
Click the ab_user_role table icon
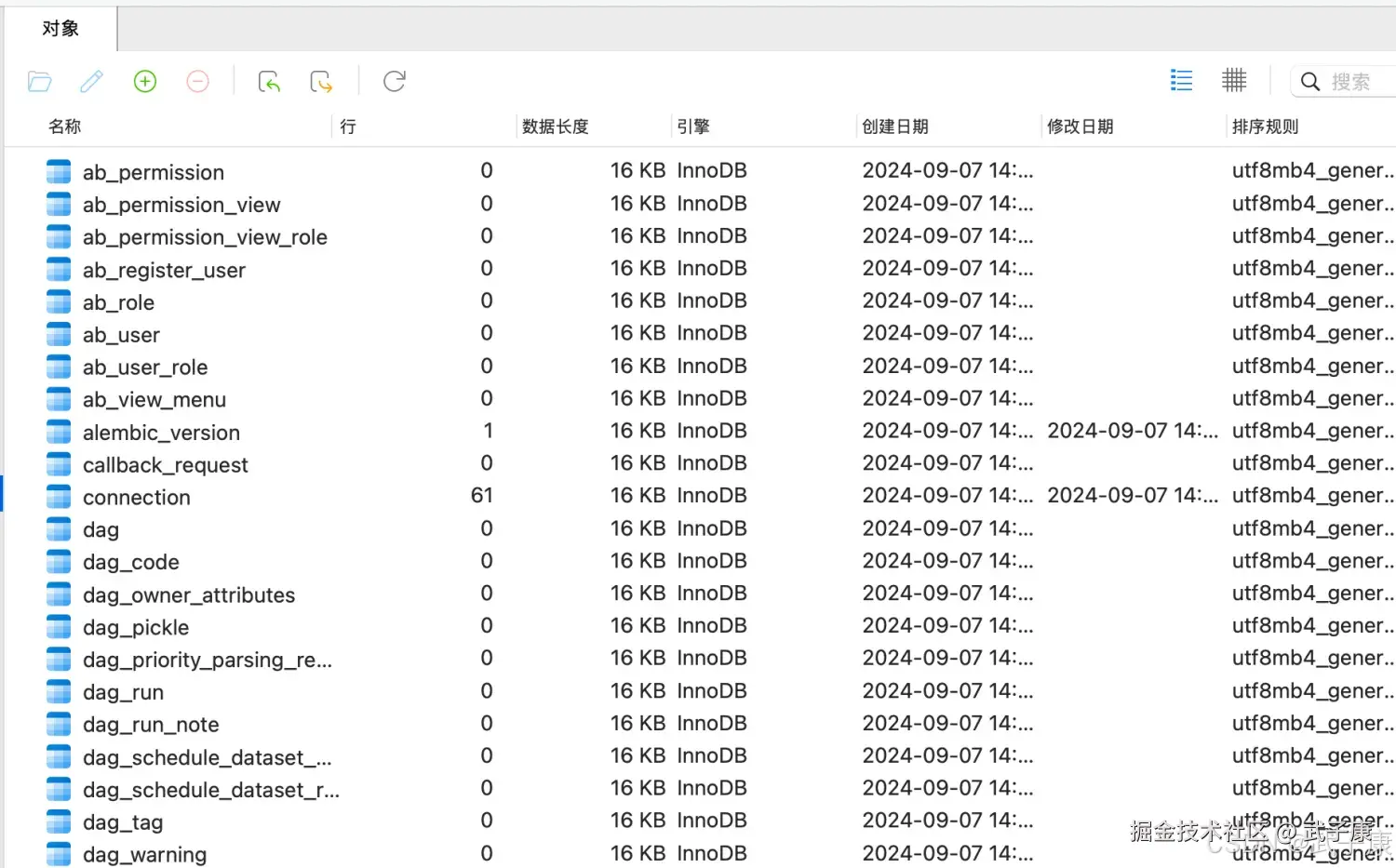click(x=59, y=367)
